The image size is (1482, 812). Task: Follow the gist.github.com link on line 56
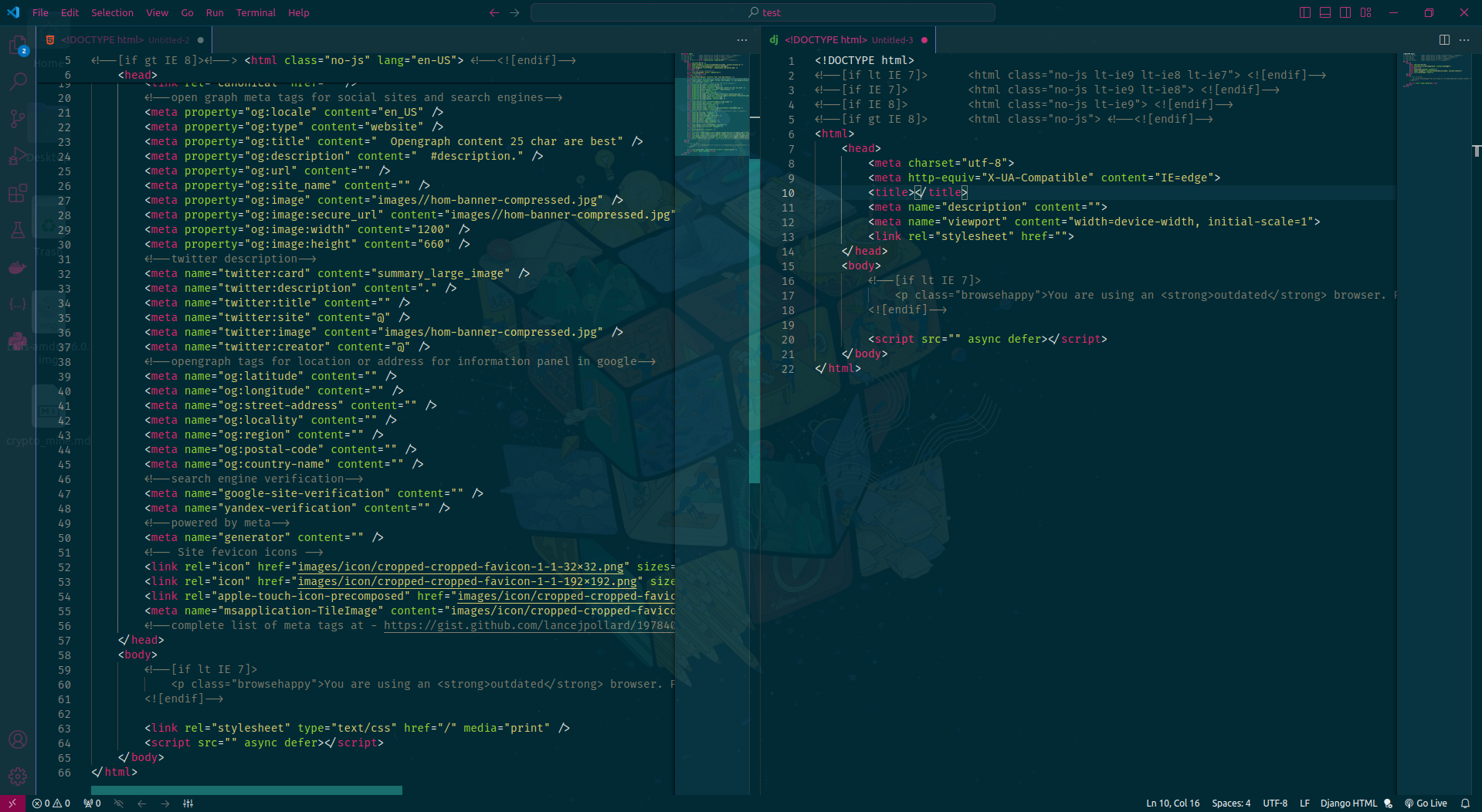click(529, 625)
